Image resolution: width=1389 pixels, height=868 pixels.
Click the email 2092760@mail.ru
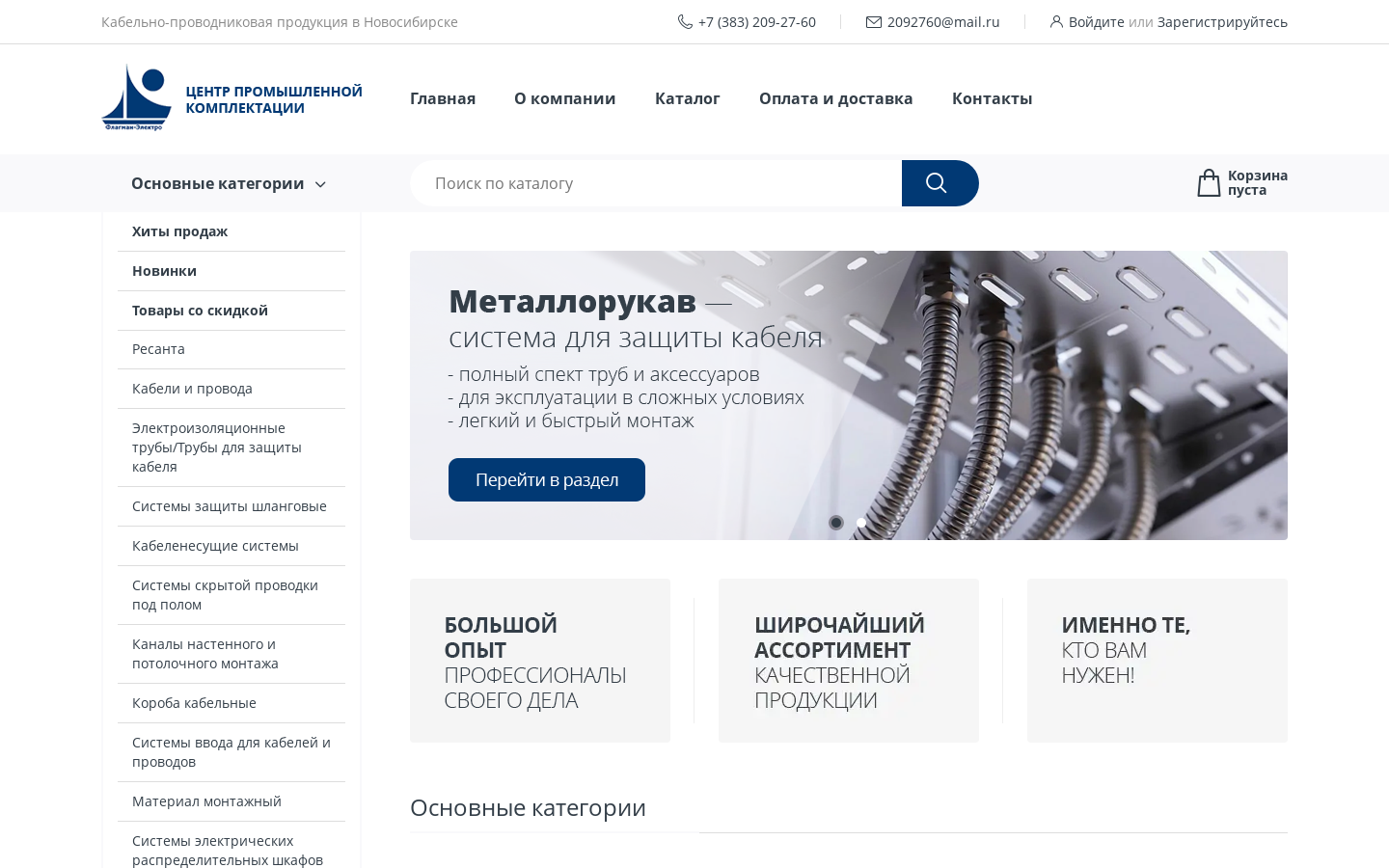(943, 21)
